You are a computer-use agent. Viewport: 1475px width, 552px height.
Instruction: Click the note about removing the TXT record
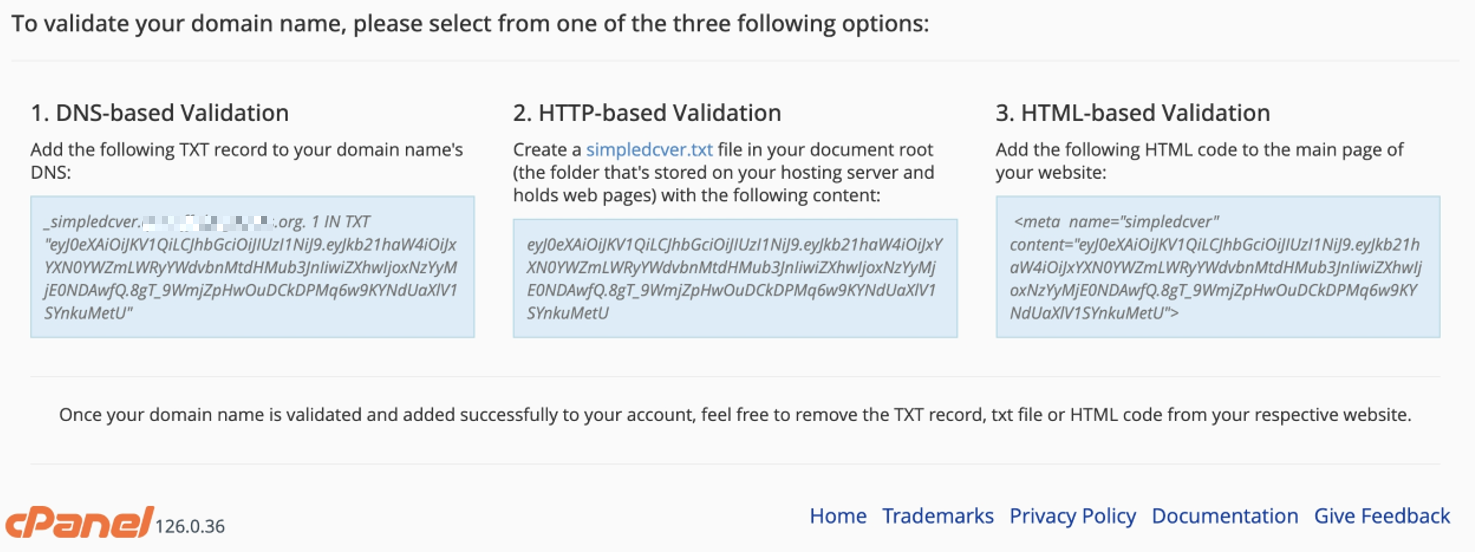coord(735,415)
